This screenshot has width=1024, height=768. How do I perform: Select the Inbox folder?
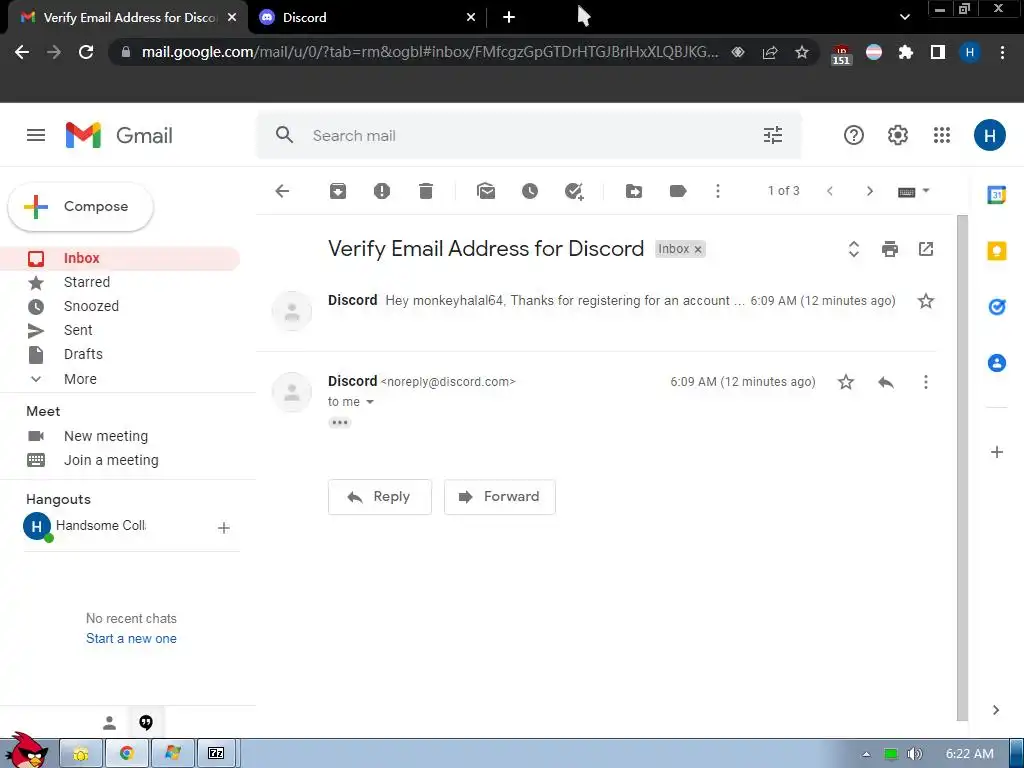pos(120,258)
